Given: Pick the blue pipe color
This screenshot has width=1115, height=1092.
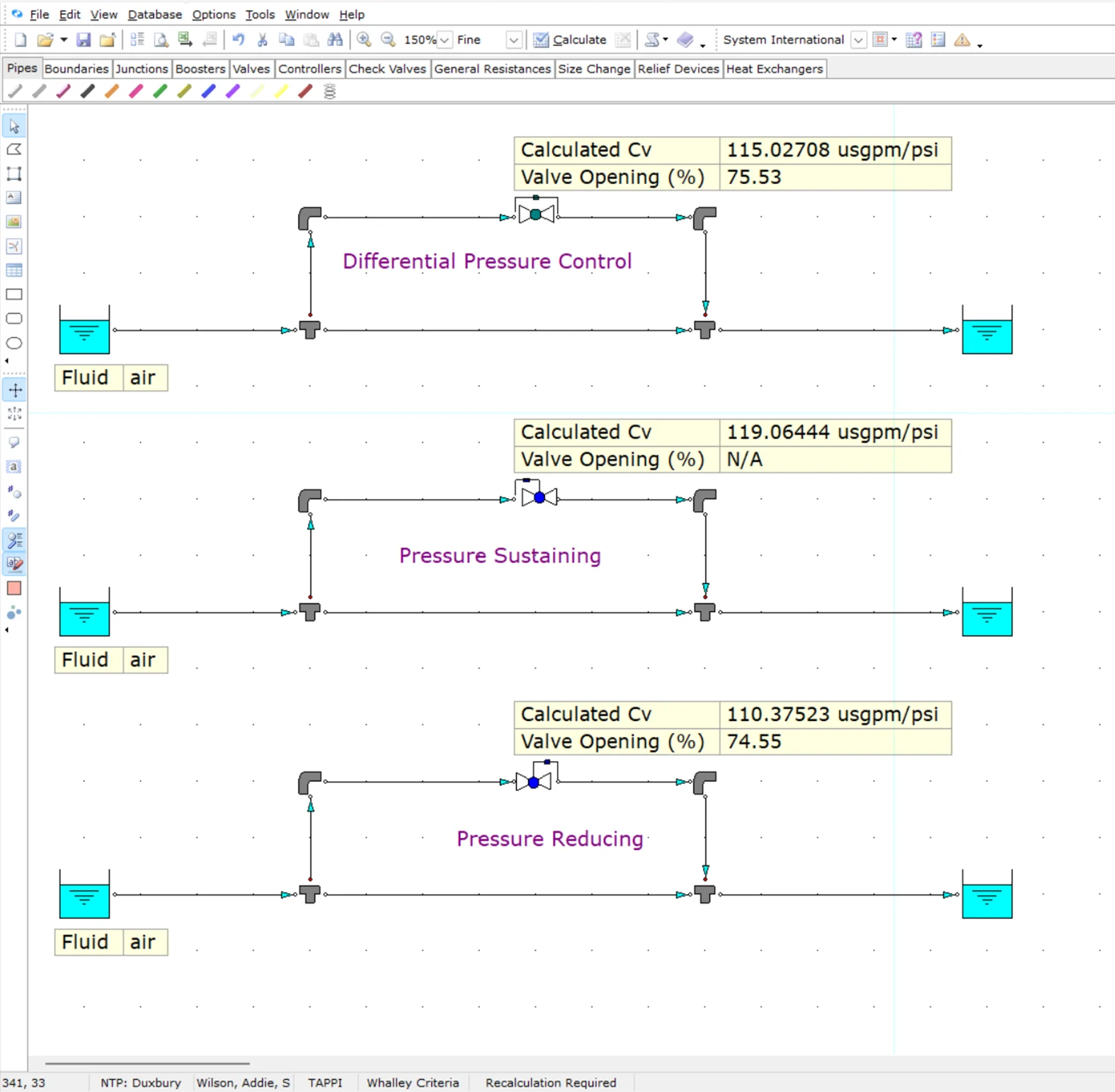Looking at the screenshot, I should pyautogui.click(x=209, y=91).
